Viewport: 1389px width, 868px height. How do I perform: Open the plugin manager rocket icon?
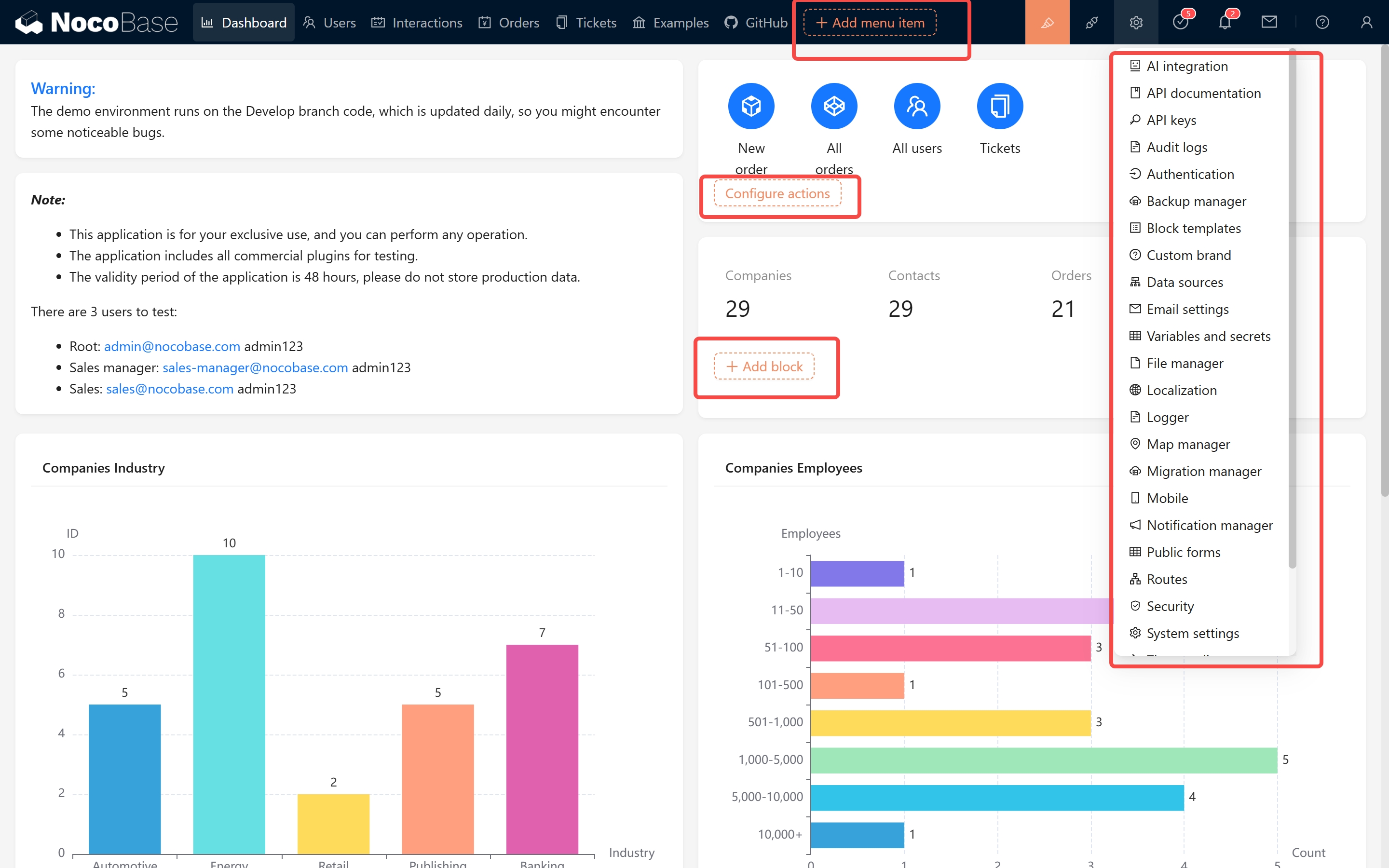[1091, 22]
